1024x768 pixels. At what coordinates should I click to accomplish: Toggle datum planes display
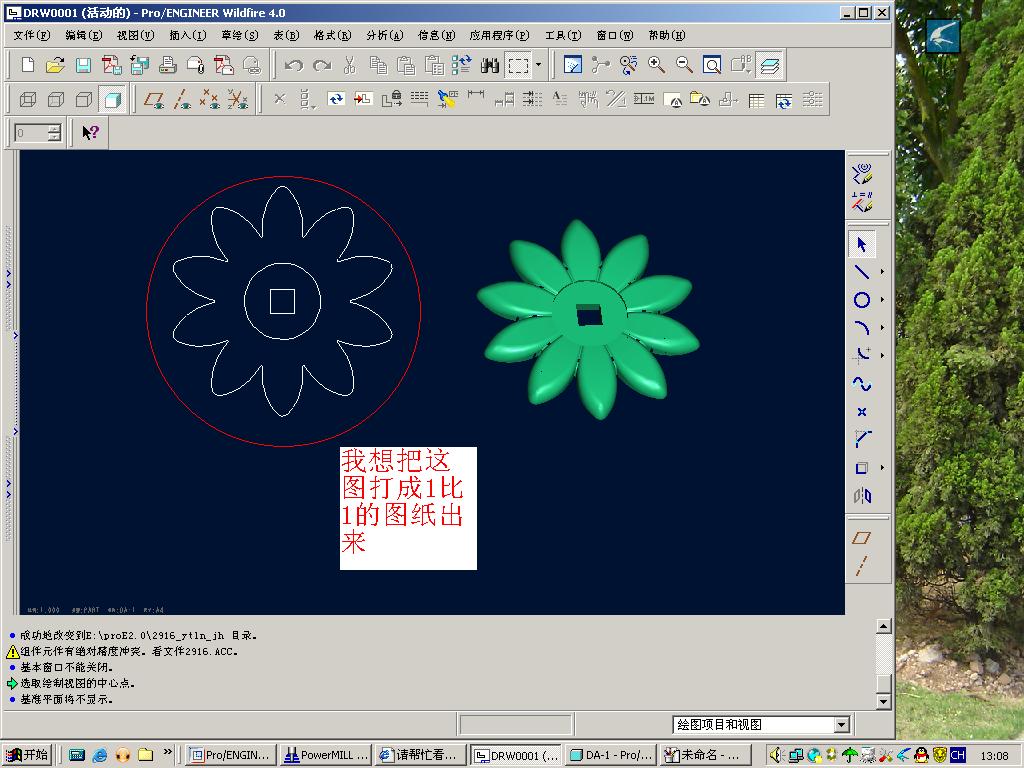(154, 99)
